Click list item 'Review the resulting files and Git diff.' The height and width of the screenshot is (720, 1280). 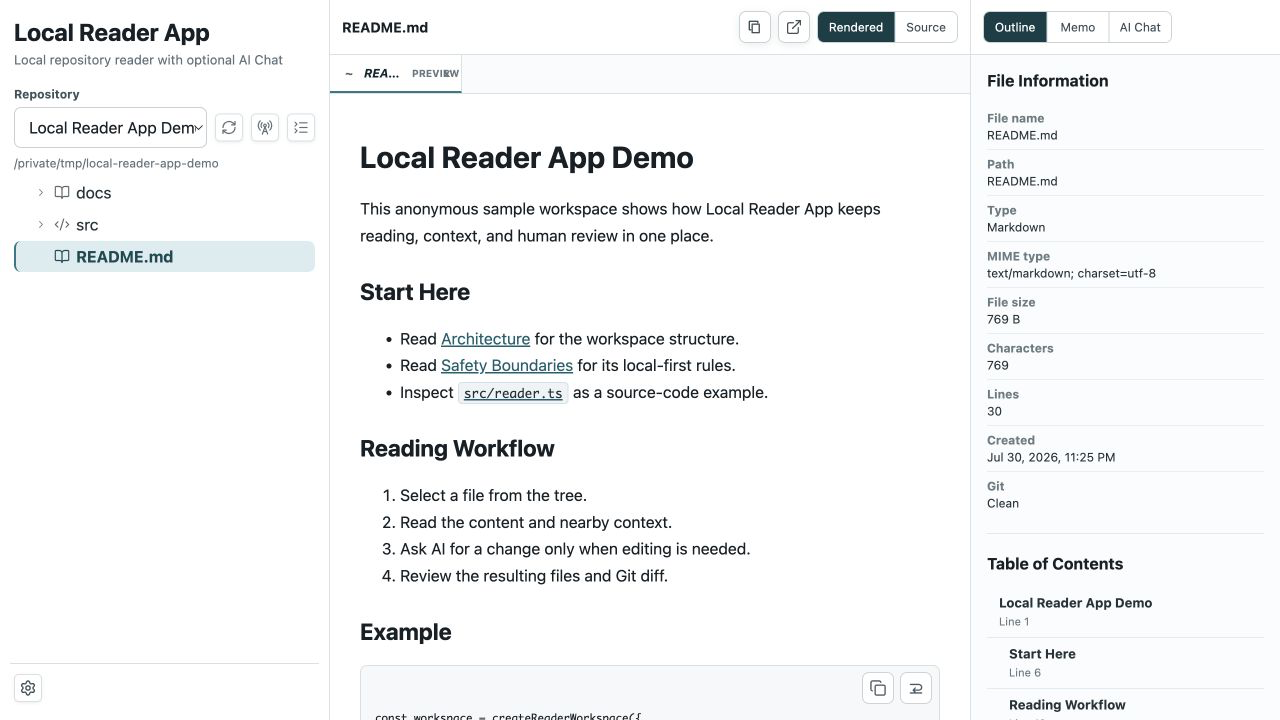[534, 576]
